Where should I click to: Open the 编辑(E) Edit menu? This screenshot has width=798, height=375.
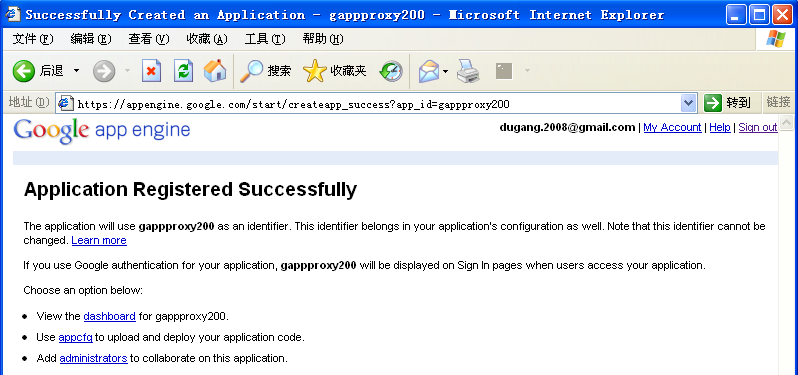click(x=91, y=39)
